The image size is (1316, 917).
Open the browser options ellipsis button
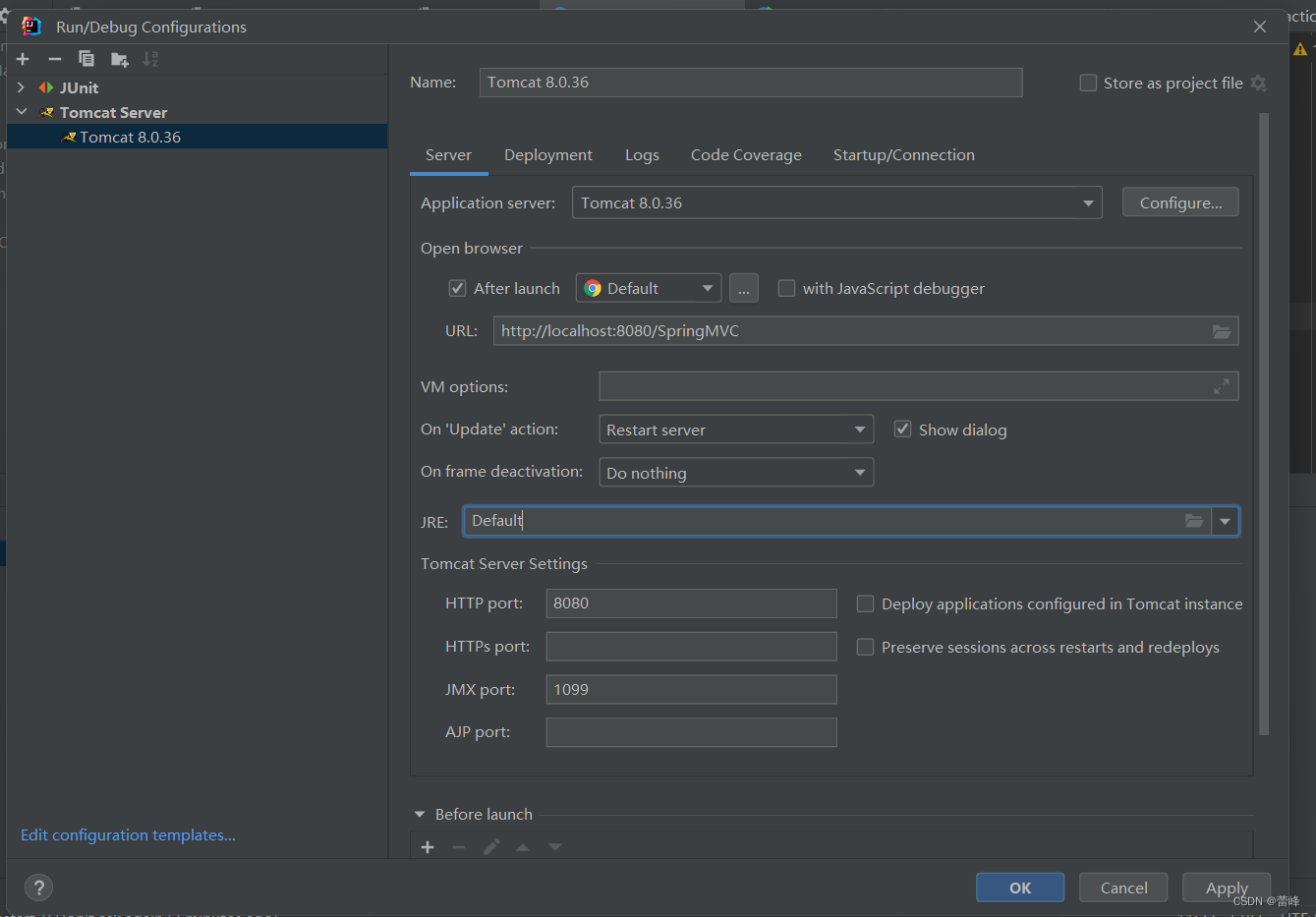[x=744, y=288]
